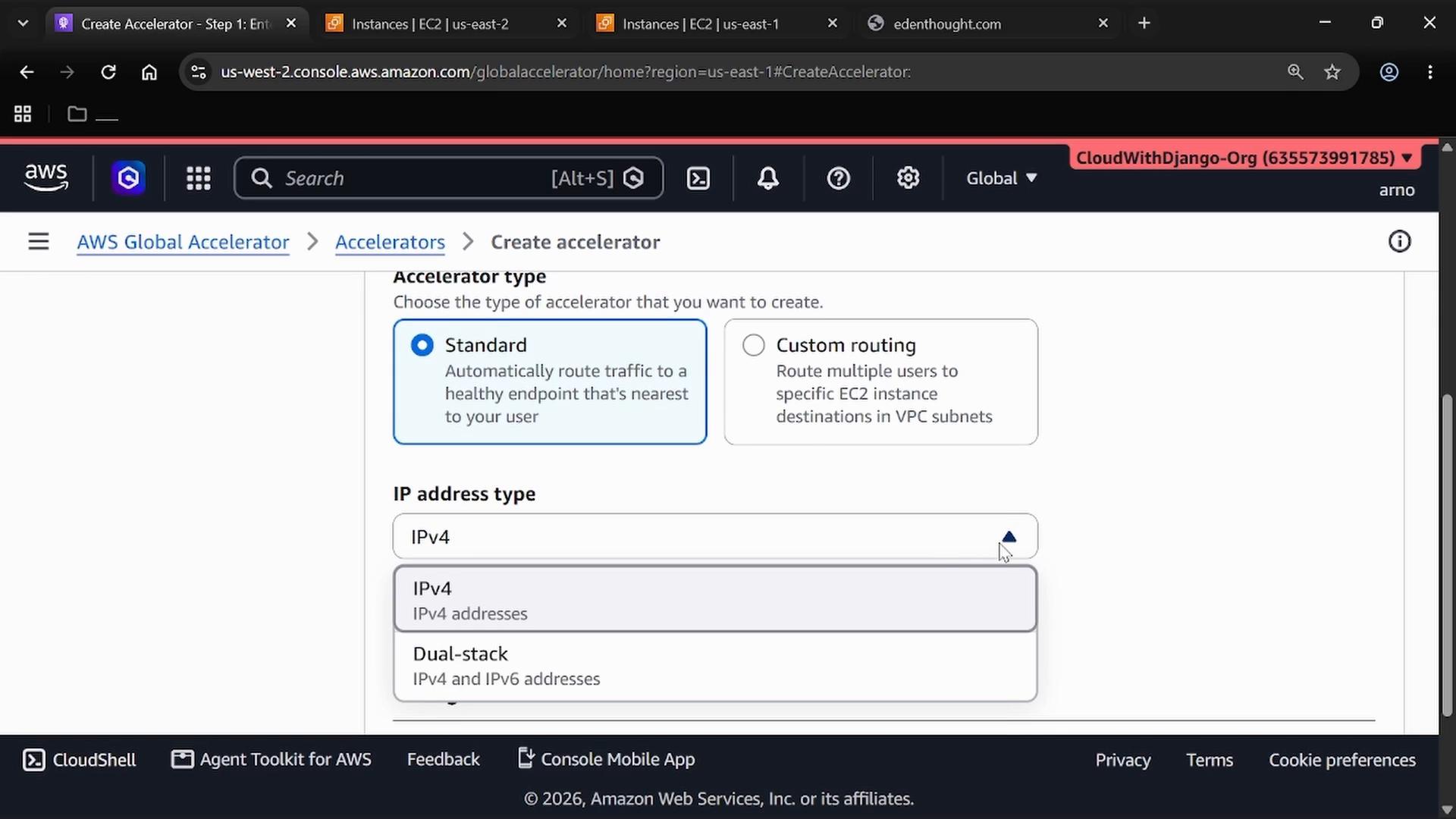Choose the IPv4 option in the list
The image size is (1456, 819).
click(x=715, y=599)
